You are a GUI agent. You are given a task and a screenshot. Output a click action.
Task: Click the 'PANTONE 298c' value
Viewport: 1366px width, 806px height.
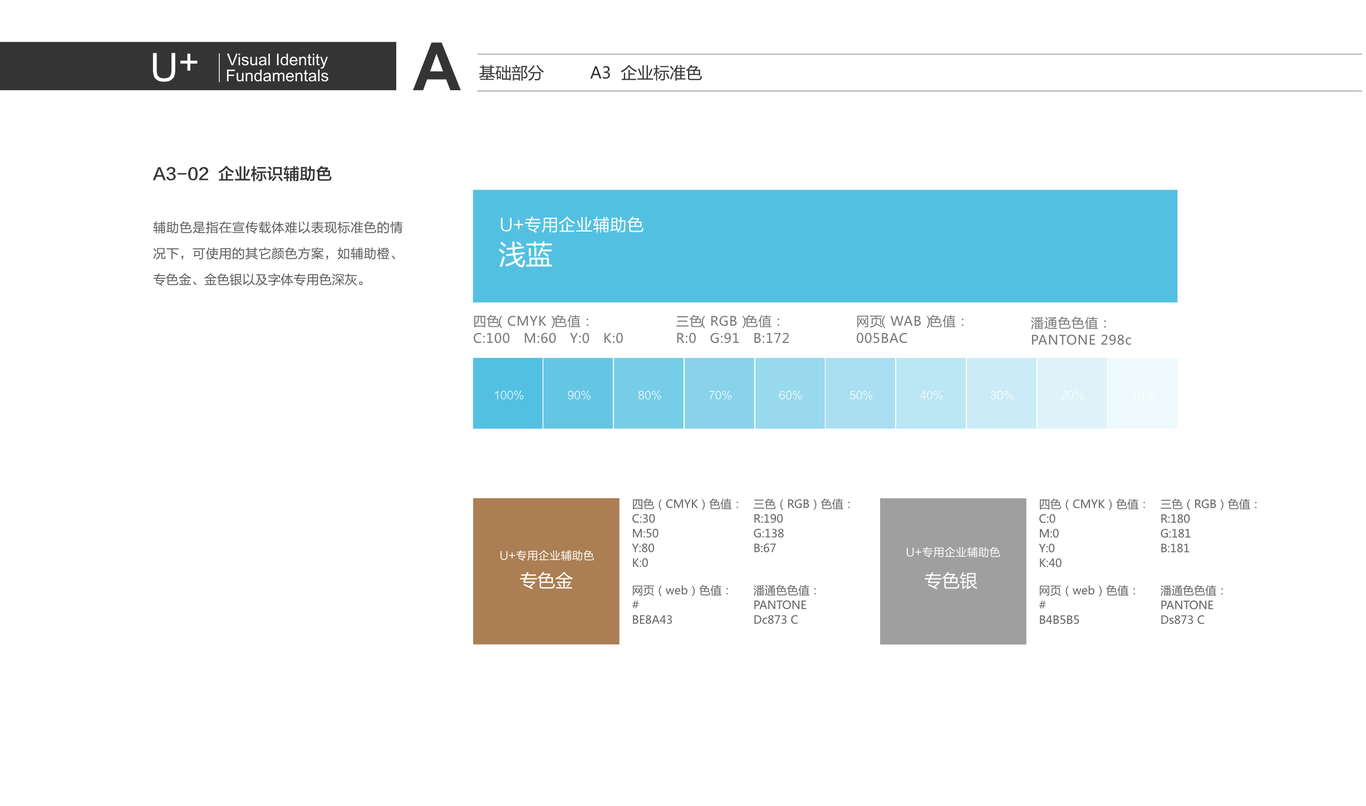coord(1081,340)
